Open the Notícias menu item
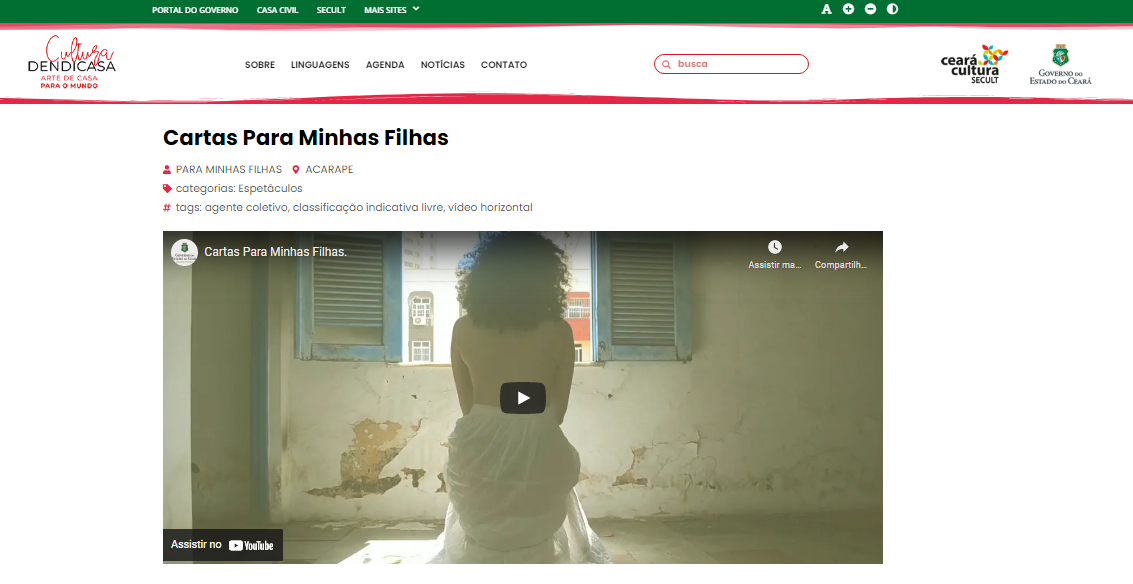The height and width of the screenshot is (584, 1133). click(442, 65)
